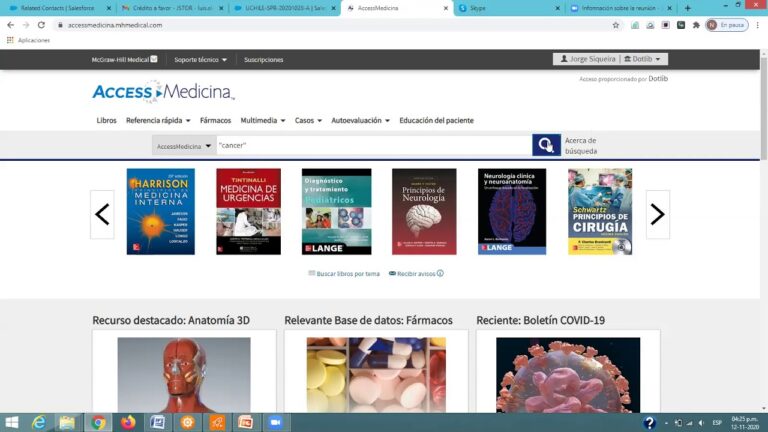
Task: Bookmark page with the star icon
Action: coord(616,25)
